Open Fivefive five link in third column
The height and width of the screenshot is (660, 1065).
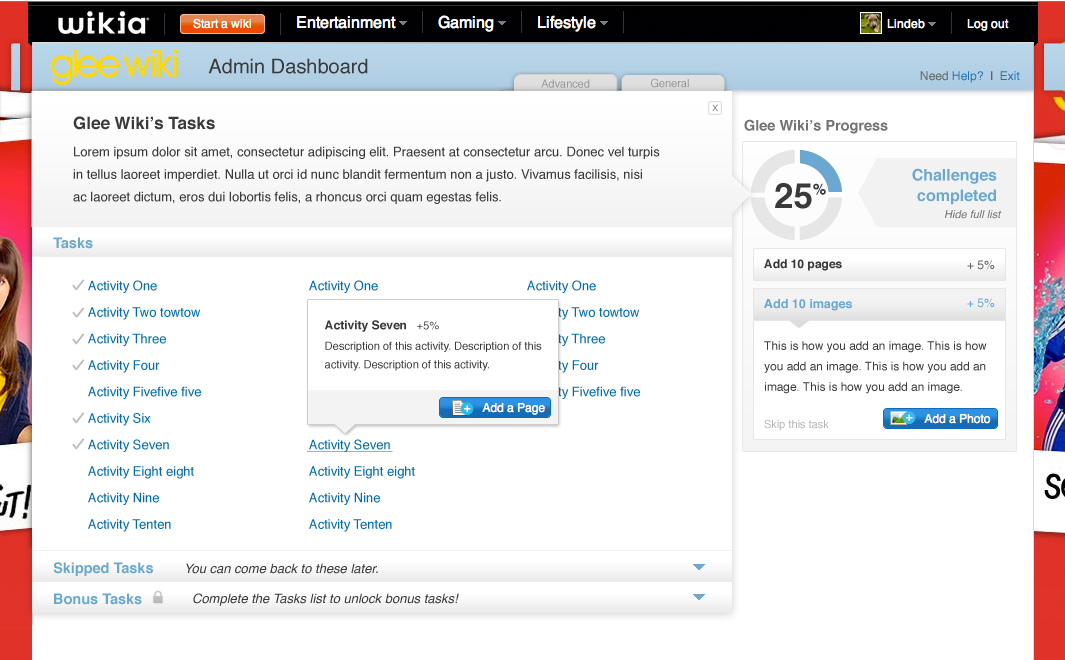coord(600,392)
